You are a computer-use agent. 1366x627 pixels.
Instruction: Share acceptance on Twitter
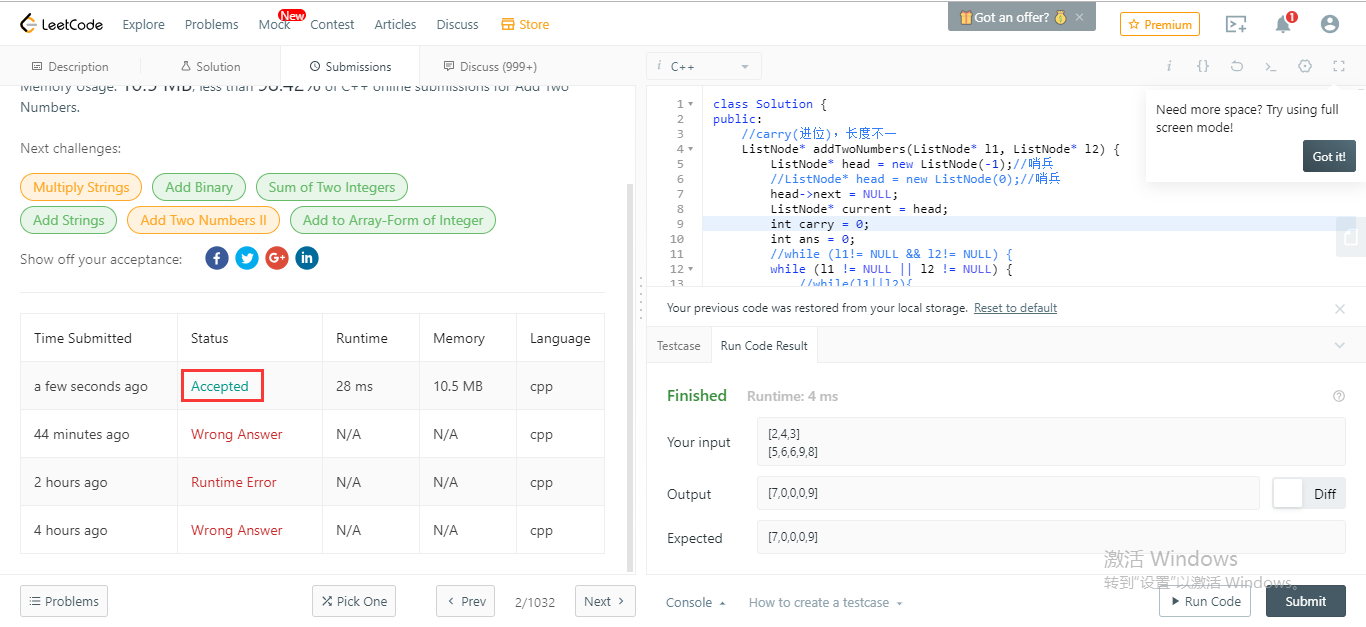point(247,258)
